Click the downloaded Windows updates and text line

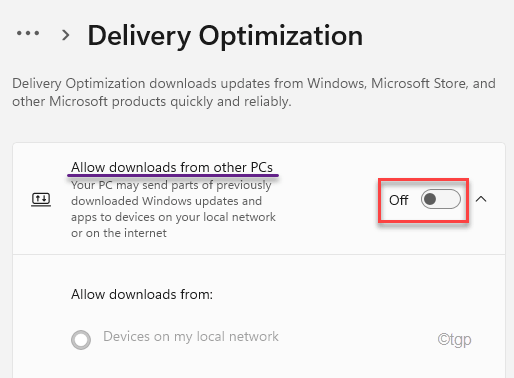coord(166,201)
